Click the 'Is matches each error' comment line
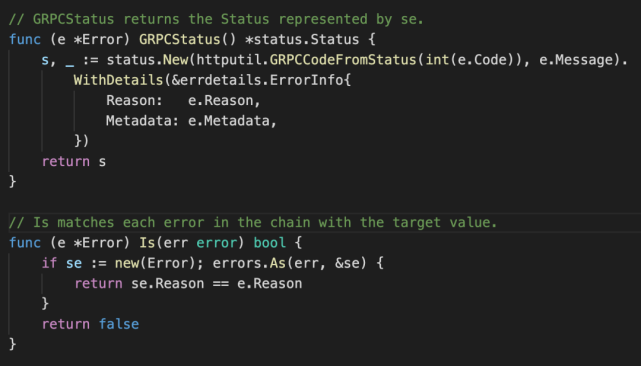The image size is (641, 366). [x=253, y=222]
